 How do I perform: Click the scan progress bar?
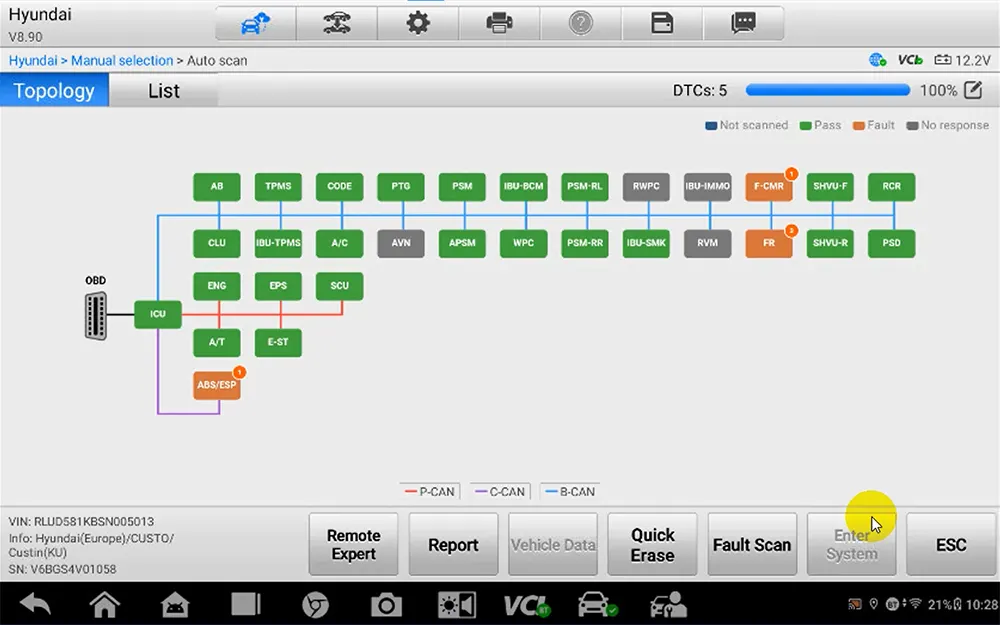(828, 90)
